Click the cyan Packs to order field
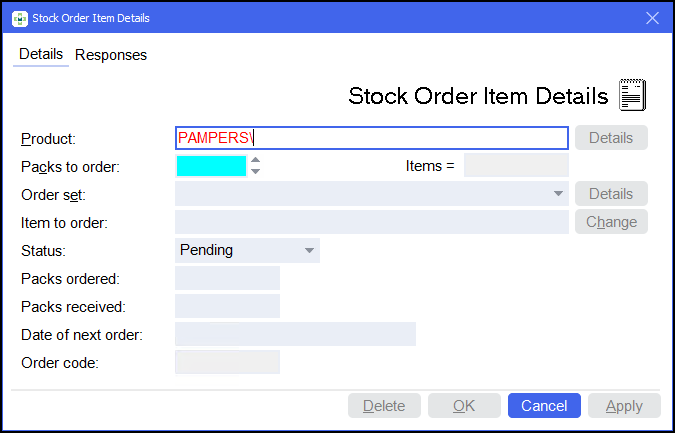The image size is (675, 433). (x=210, y=166)
